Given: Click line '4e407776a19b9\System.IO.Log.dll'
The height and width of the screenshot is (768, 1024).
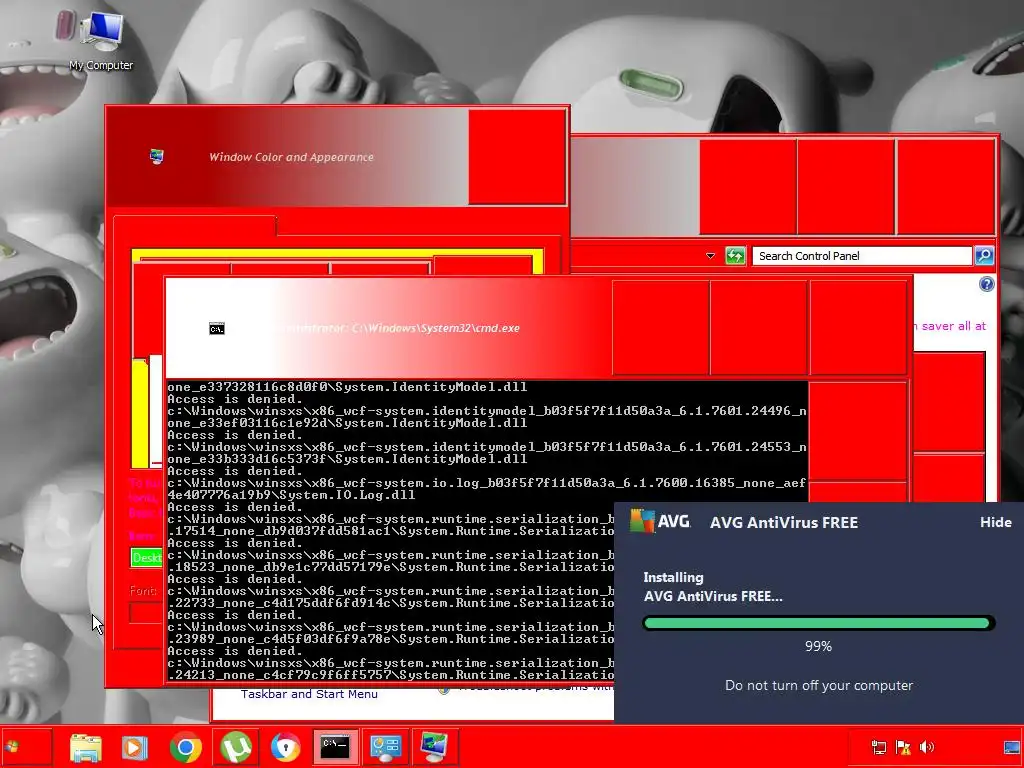Looking at the screenshot, I should 291,494.
